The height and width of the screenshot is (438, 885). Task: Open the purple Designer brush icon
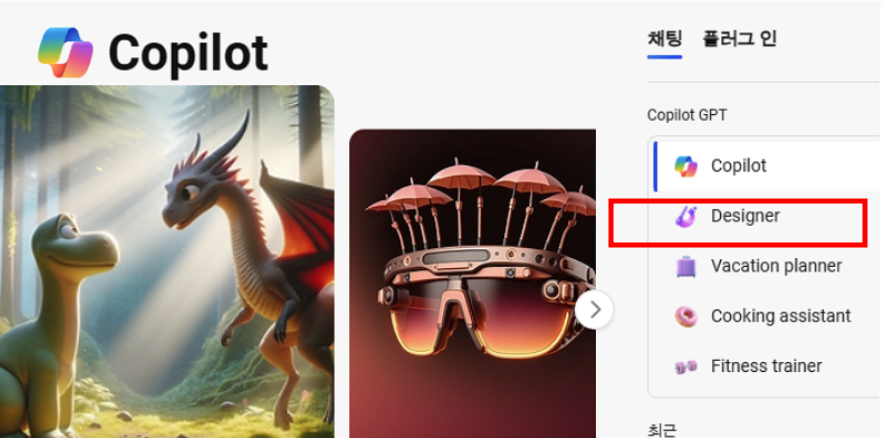[x=686, y=216]
